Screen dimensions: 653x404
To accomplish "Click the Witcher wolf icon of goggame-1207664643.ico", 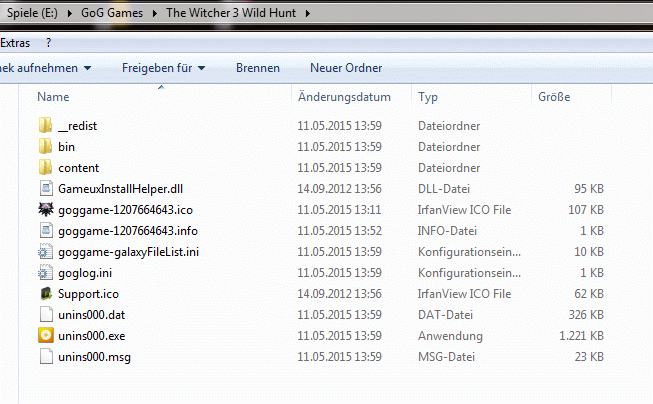I will coord(46,209).
